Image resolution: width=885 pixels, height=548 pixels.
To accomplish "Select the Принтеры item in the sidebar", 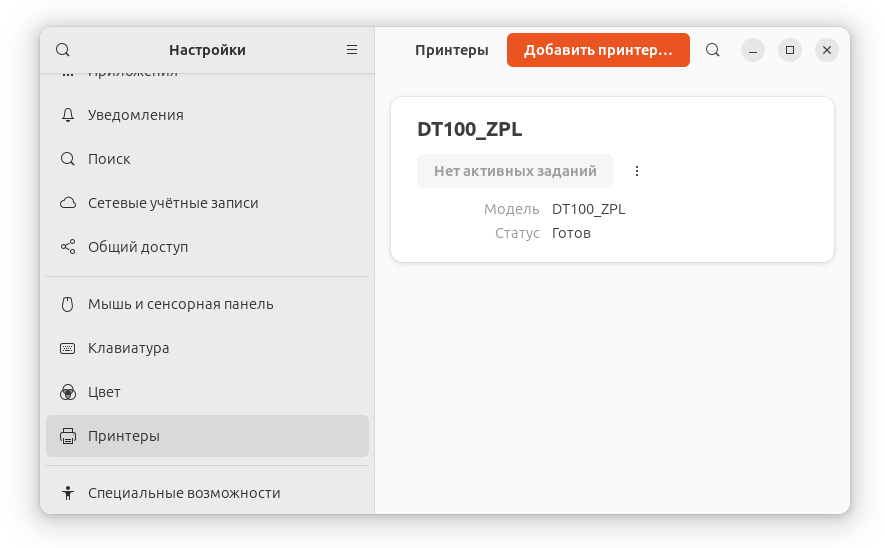I will point(207,436).
